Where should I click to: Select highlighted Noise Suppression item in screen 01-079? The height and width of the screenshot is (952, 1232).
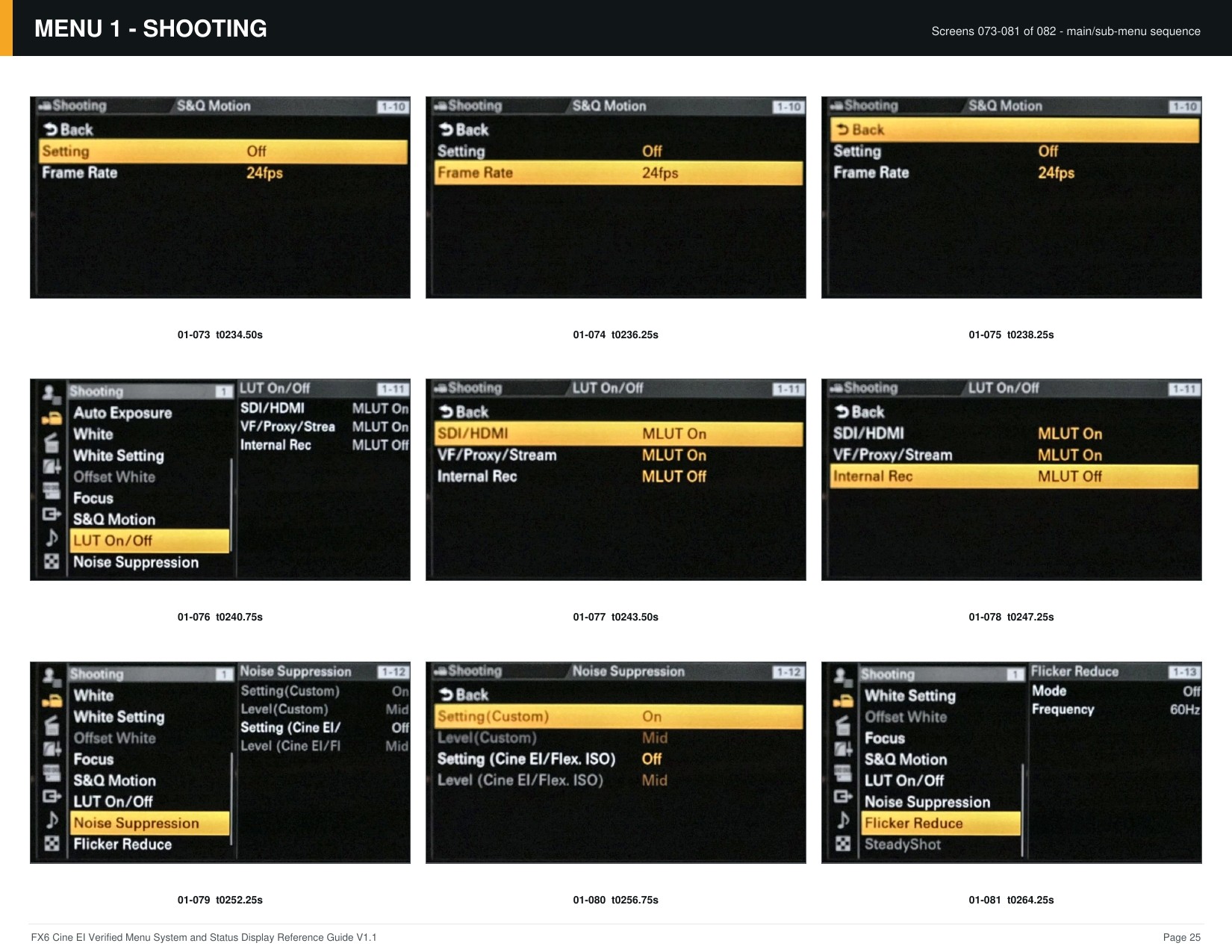pos(149,824)
